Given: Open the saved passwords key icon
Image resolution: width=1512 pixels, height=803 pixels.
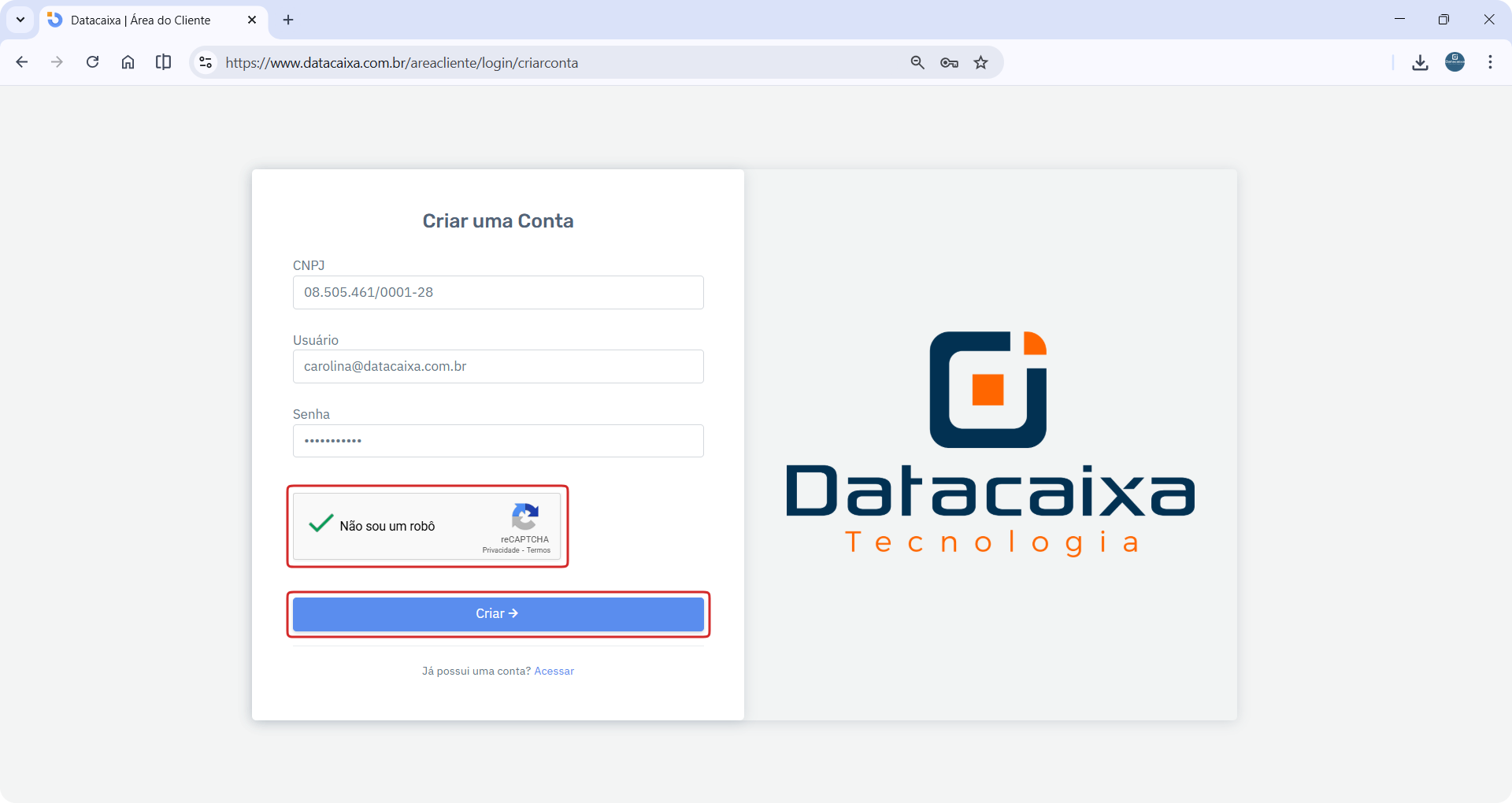Looking at the screenshot, I should (x=949, y=62).
